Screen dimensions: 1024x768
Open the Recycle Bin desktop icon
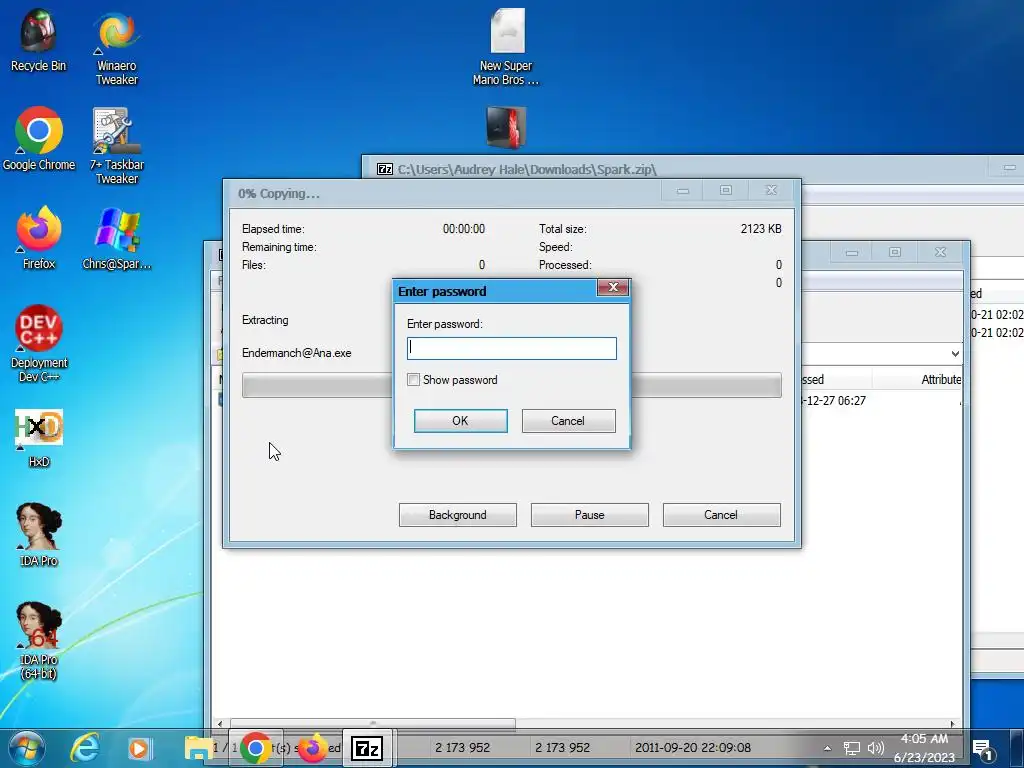tap(38, 39)
